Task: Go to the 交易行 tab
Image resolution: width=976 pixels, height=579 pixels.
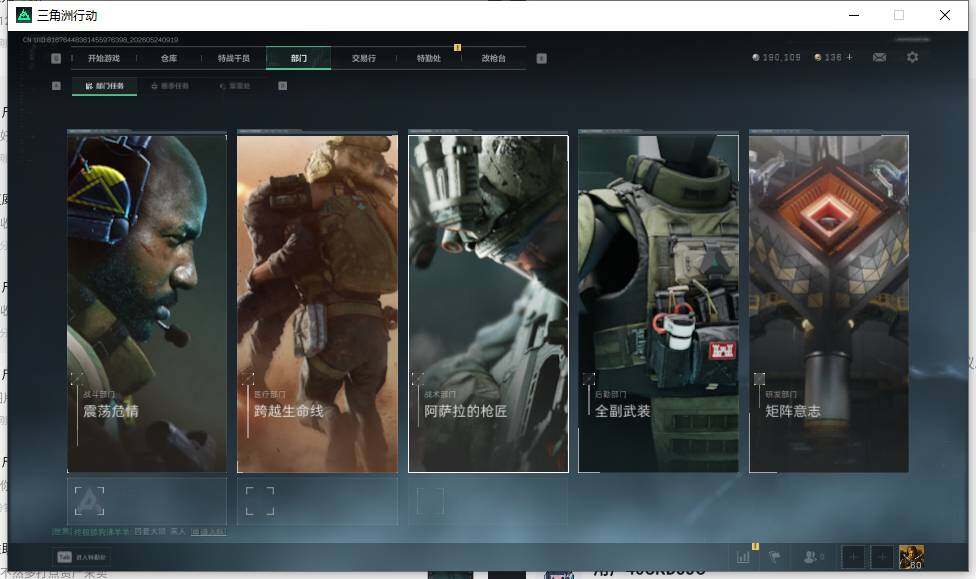Action: (364, 59)
